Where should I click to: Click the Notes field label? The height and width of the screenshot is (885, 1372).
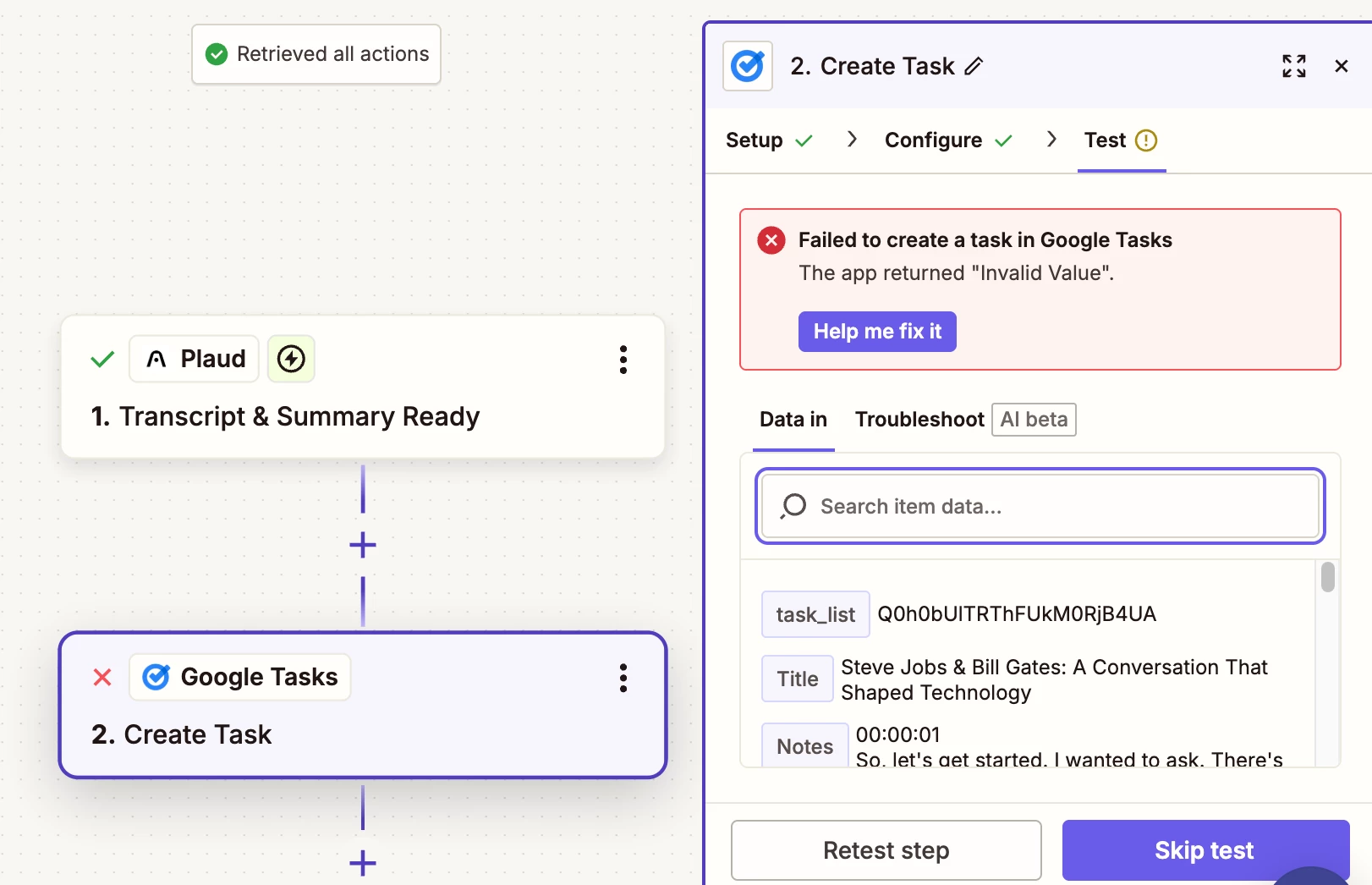tap(805, 745)
